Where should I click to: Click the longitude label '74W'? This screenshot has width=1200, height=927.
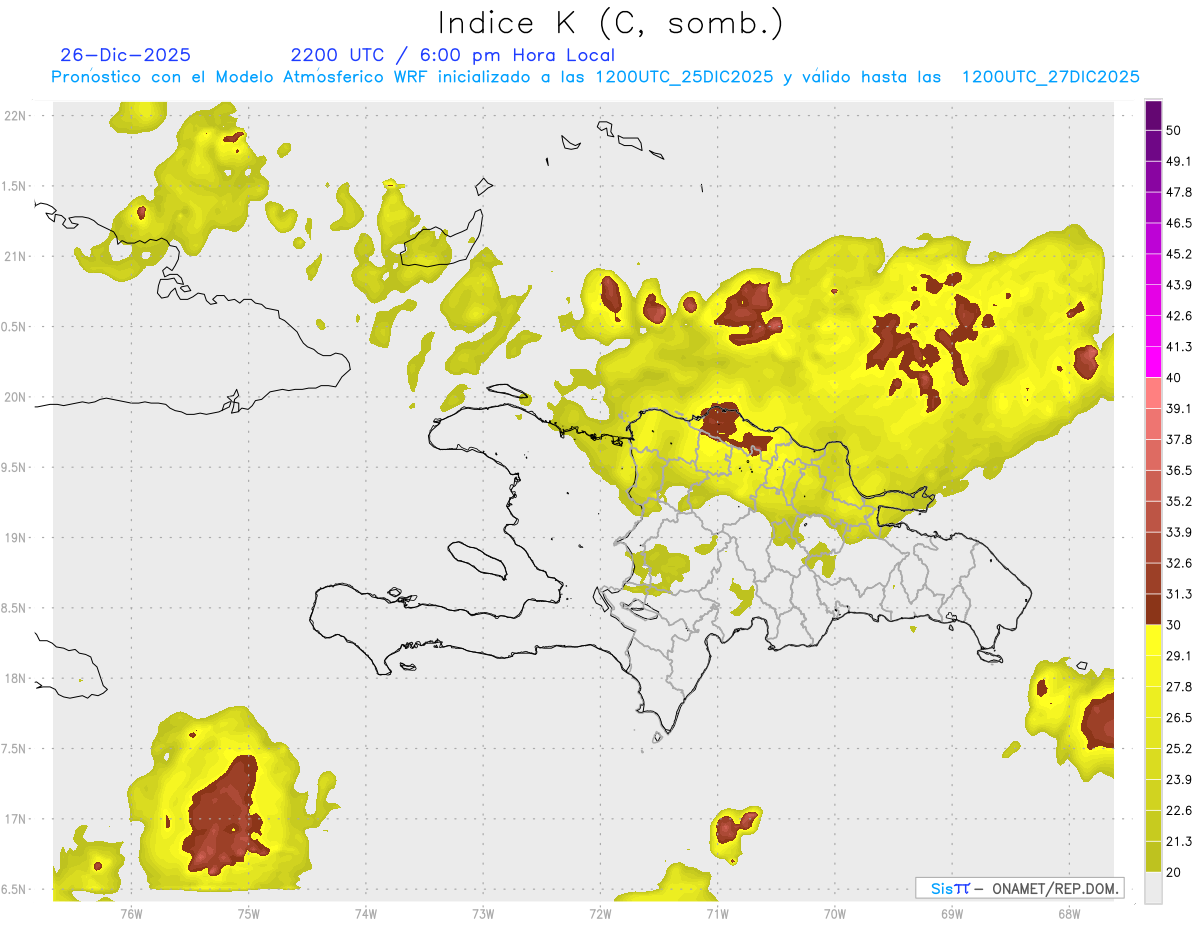coord(366,914)
